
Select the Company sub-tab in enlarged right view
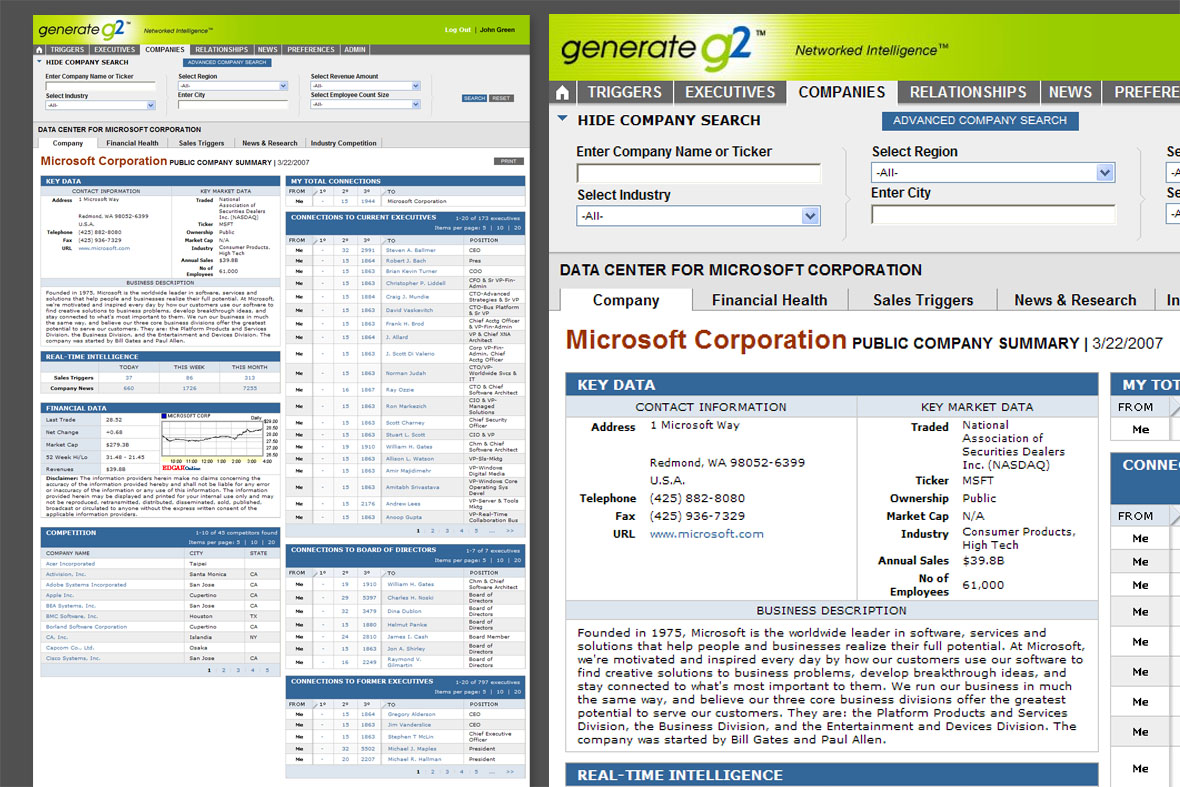(x=625, y=300)
